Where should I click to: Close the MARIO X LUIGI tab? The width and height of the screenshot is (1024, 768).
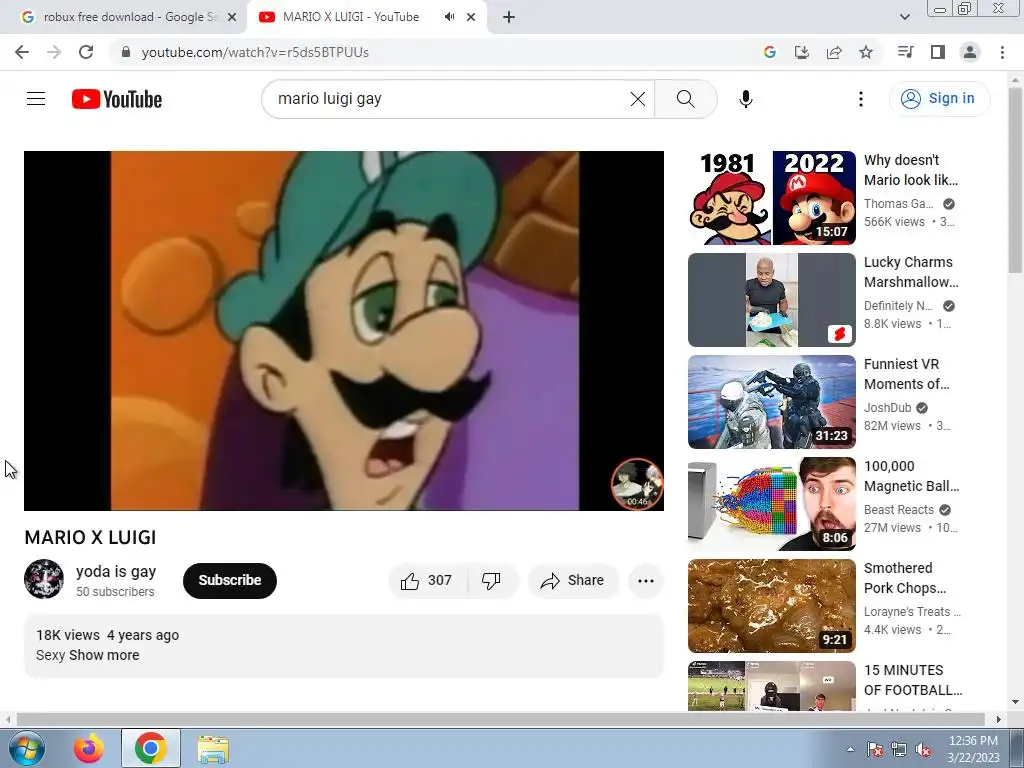pos(471,17)
